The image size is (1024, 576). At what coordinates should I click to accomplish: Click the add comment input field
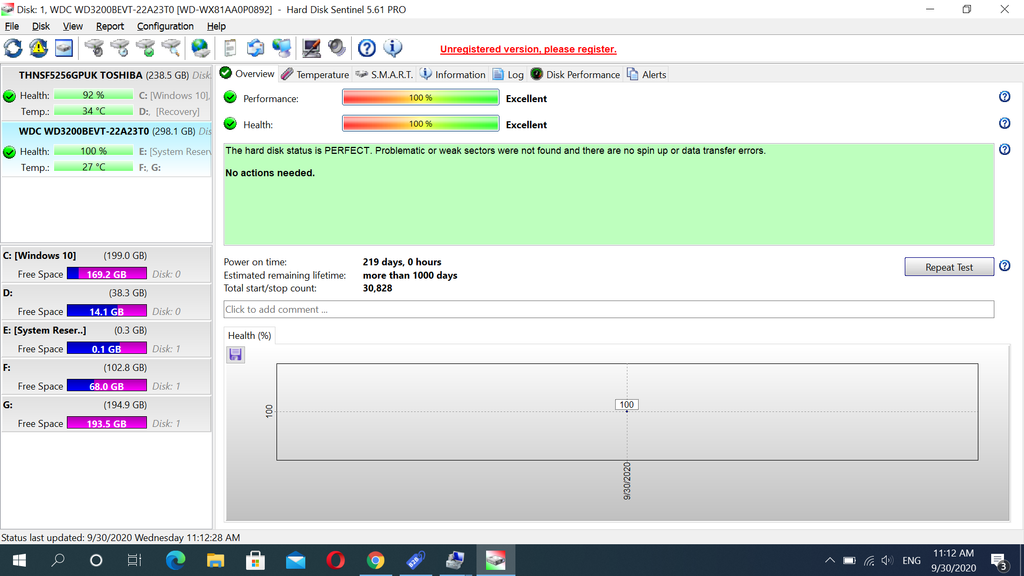pos(609,310)
